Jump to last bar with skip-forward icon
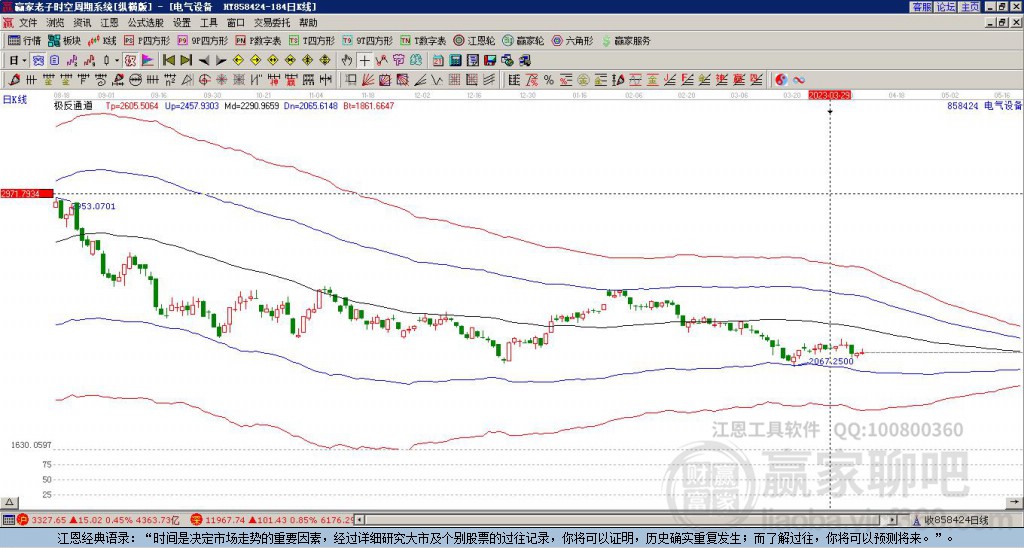 185,61
